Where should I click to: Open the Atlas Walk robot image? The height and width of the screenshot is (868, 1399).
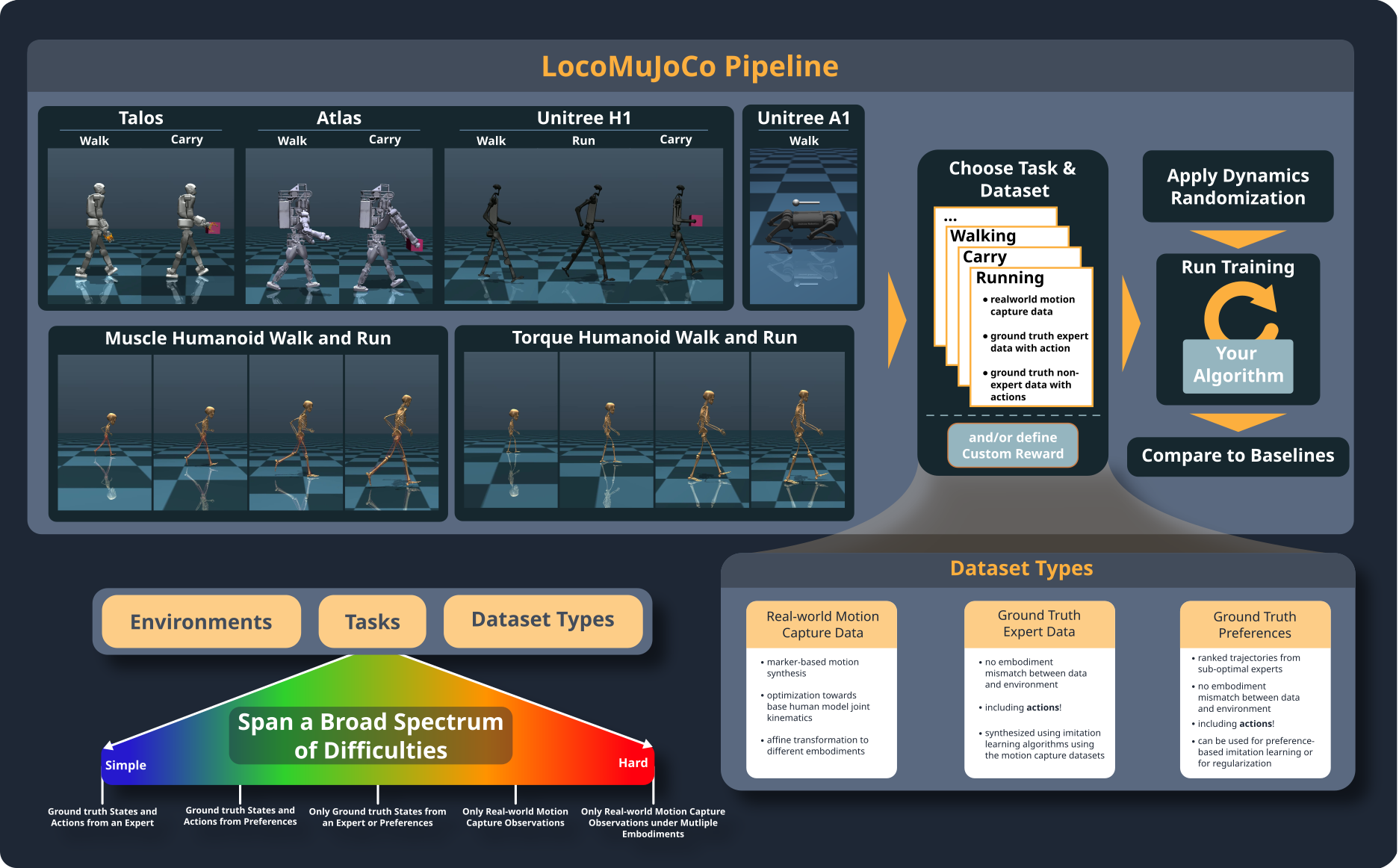point(293,224)
